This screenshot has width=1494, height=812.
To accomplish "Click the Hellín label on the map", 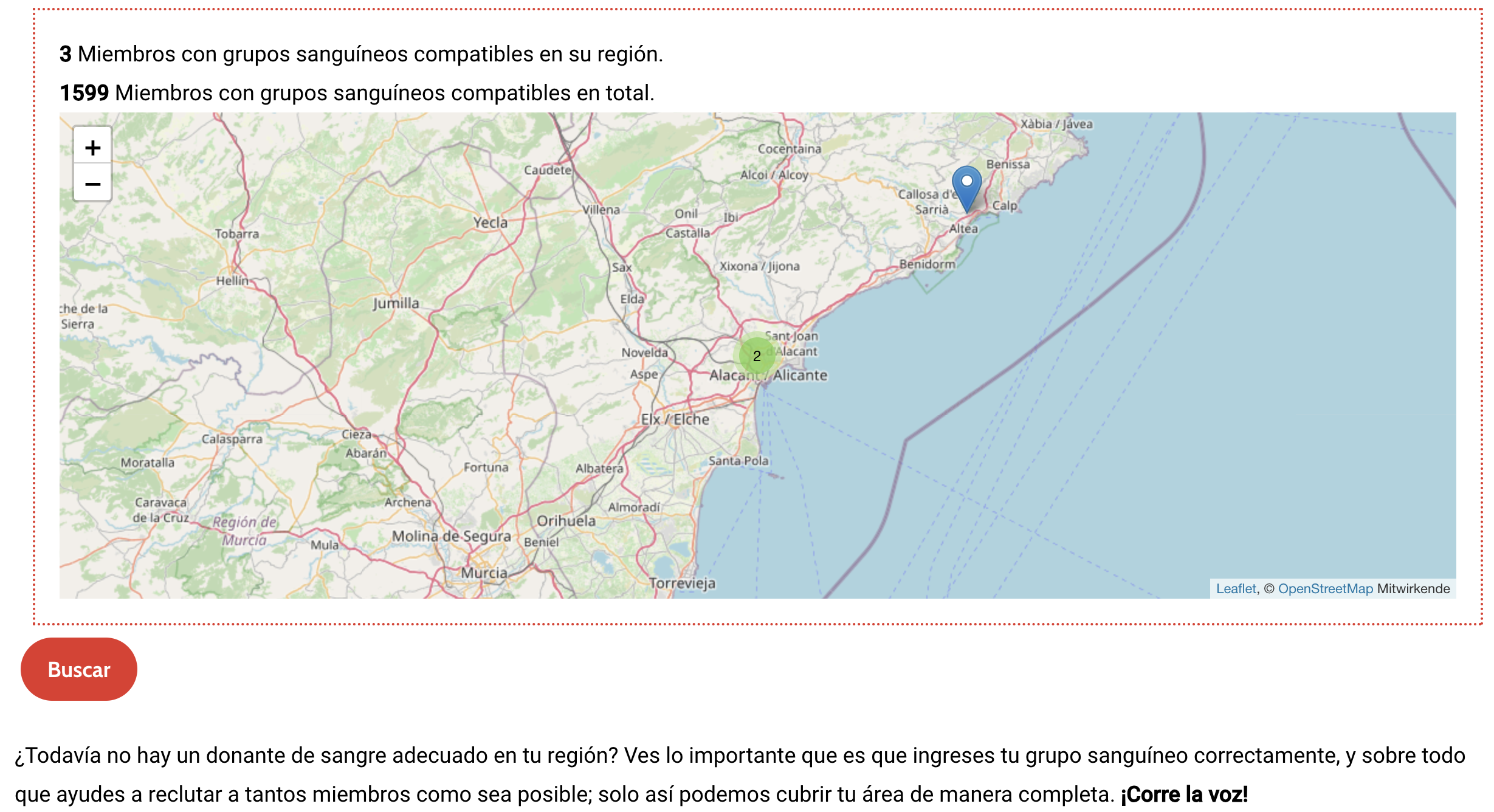I will tap(233, 281).
